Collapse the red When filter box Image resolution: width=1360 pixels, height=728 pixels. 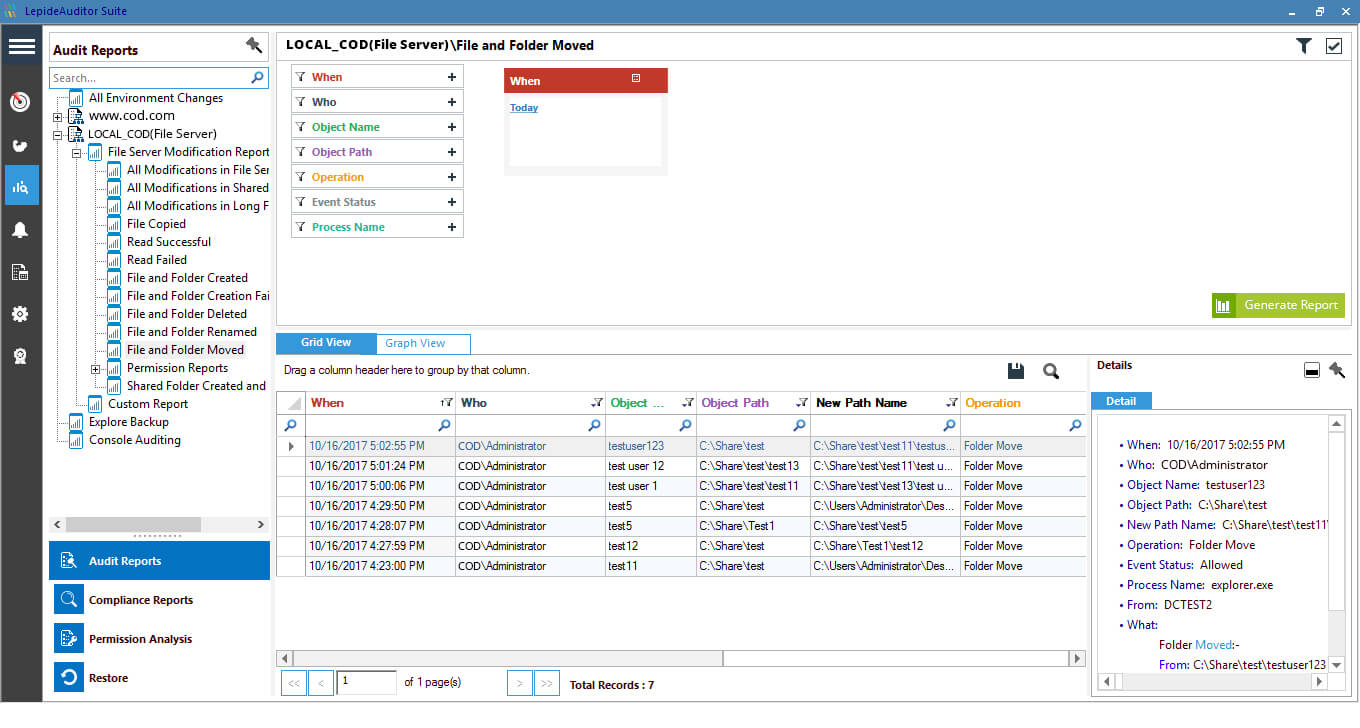[x=636, y=78]
